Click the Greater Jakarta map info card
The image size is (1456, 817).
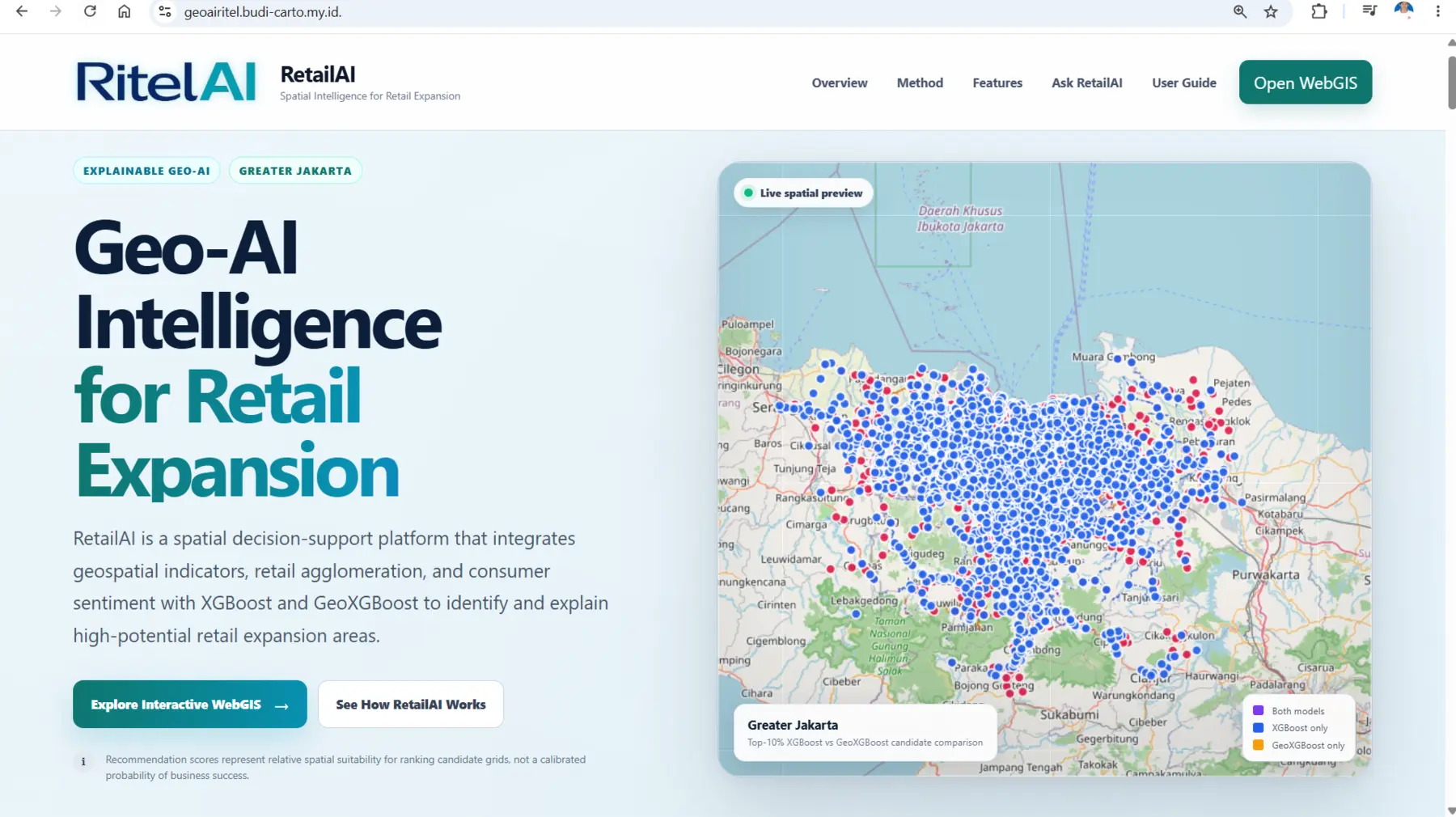865,732
